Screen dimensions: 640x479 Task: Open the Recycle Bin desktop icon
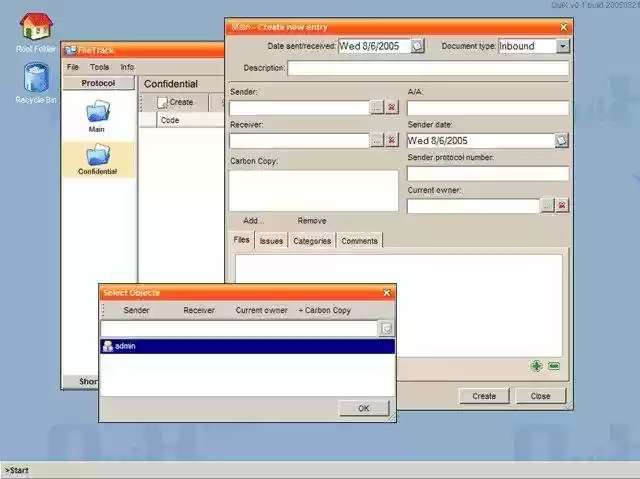36,78
